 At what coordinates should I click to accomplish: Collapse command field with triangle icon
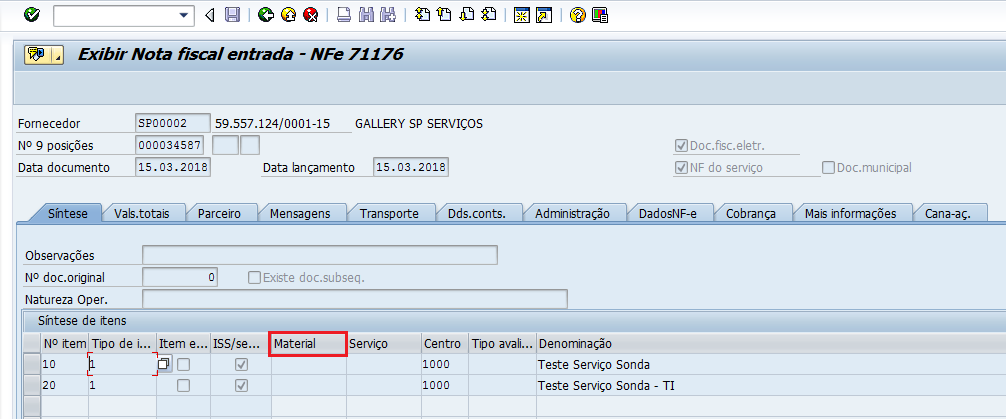coord(209,15)
